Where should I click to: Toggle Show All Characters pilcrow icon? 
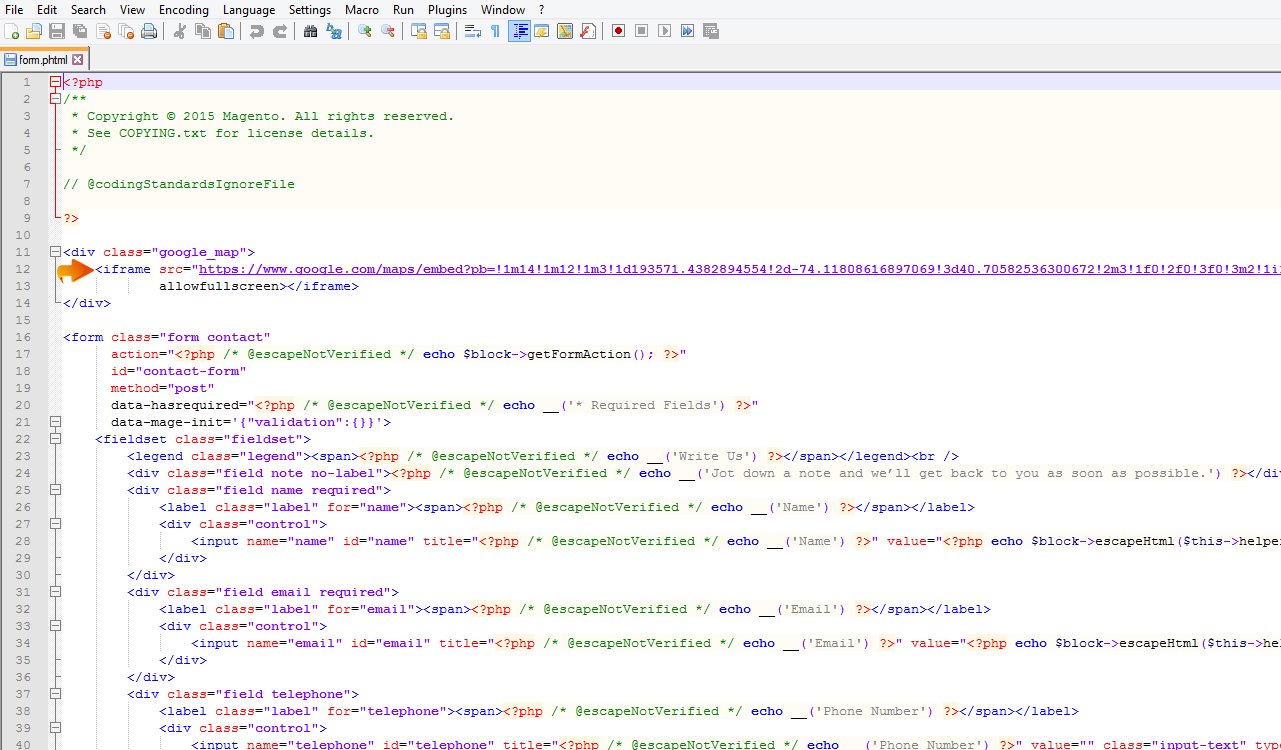pos(495,31)
